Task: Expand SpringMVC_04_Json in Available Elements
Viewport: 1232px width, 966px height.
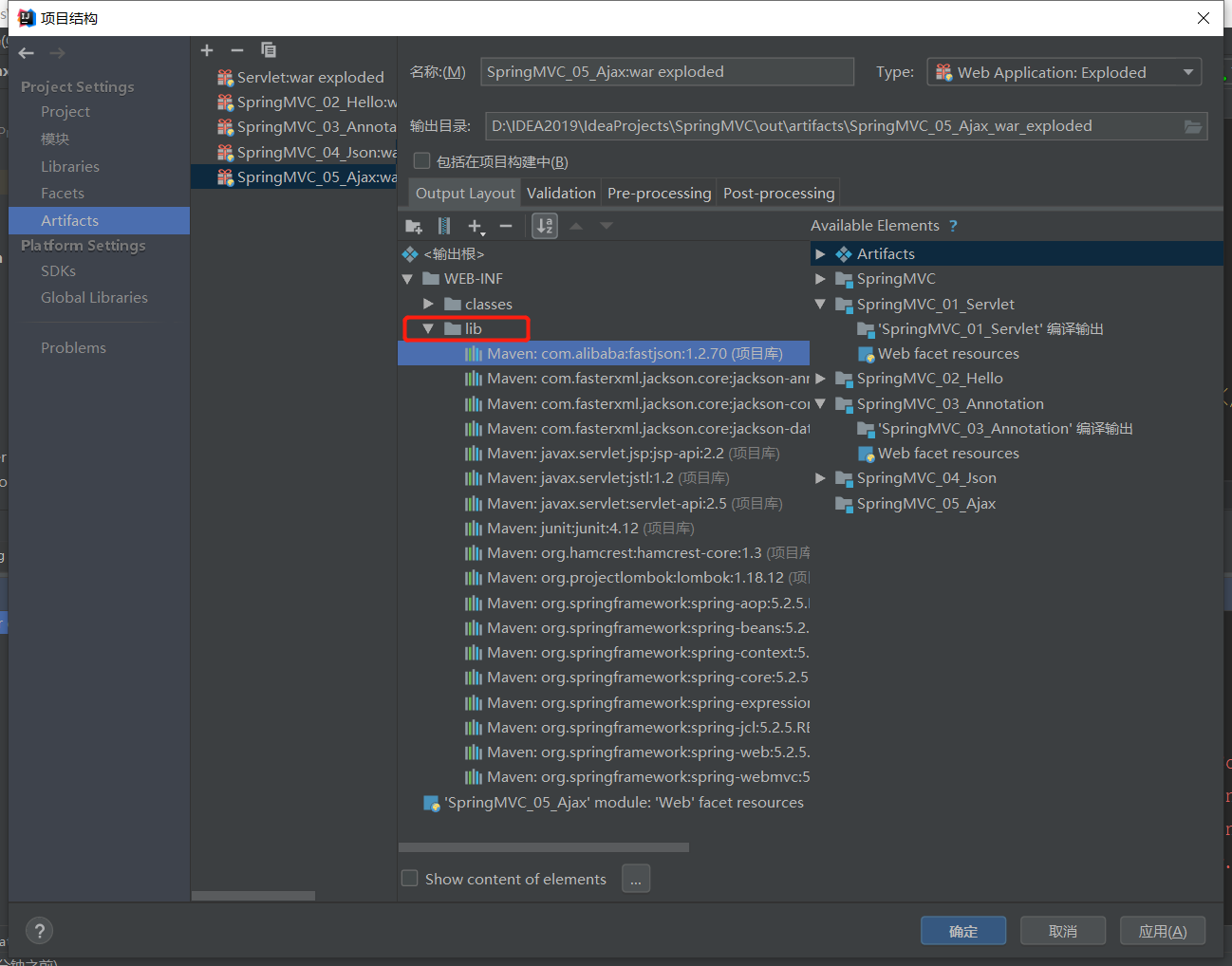Action: coord(820,478)
